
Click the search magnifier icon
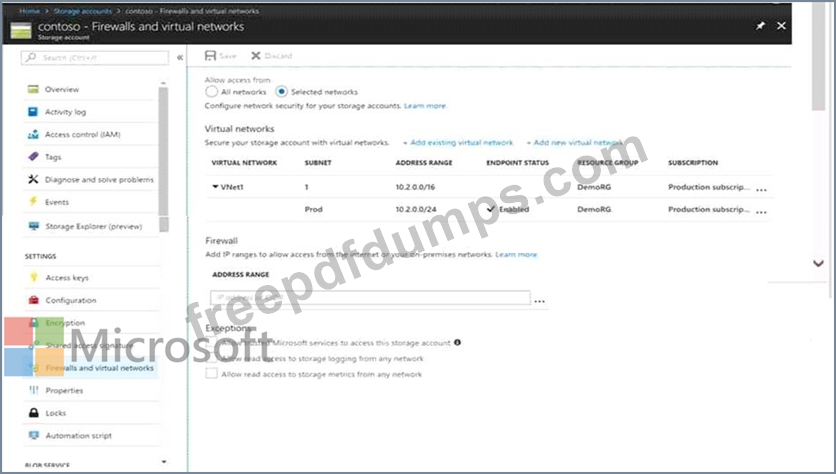coord(31,57)
